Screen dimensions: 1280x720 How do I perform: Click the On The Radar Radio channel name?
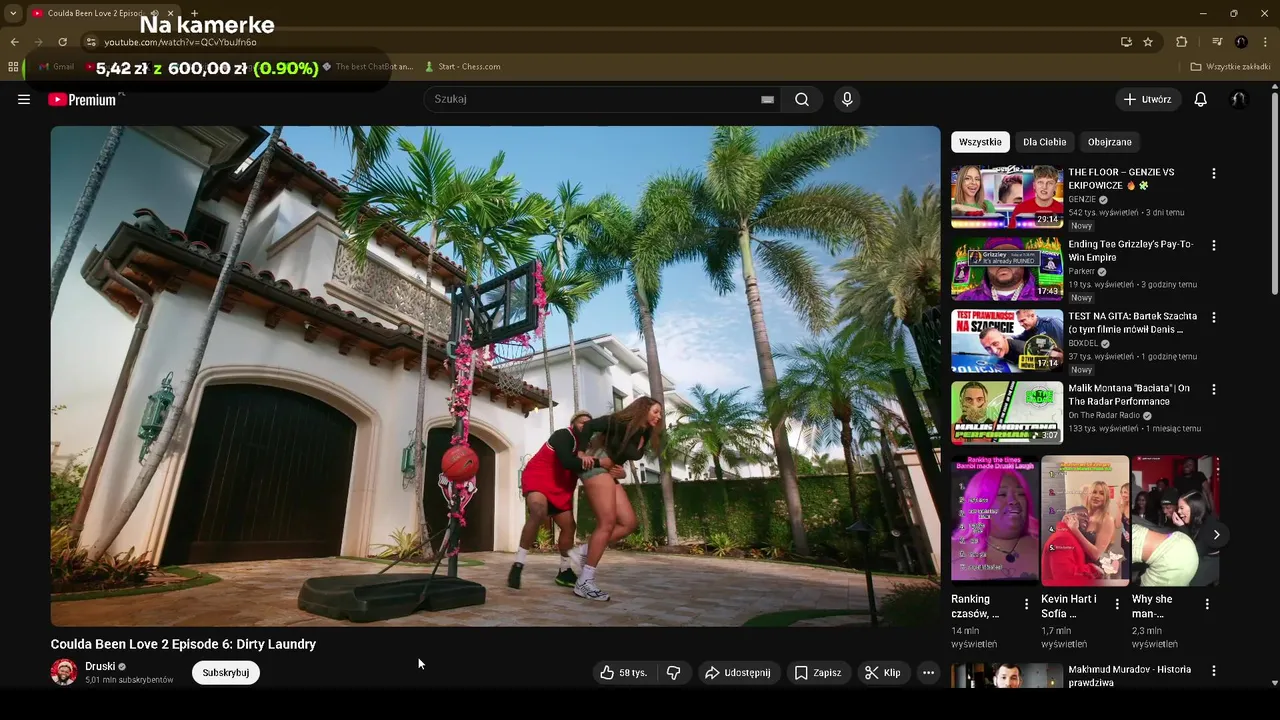click(x=1105, y=415)
